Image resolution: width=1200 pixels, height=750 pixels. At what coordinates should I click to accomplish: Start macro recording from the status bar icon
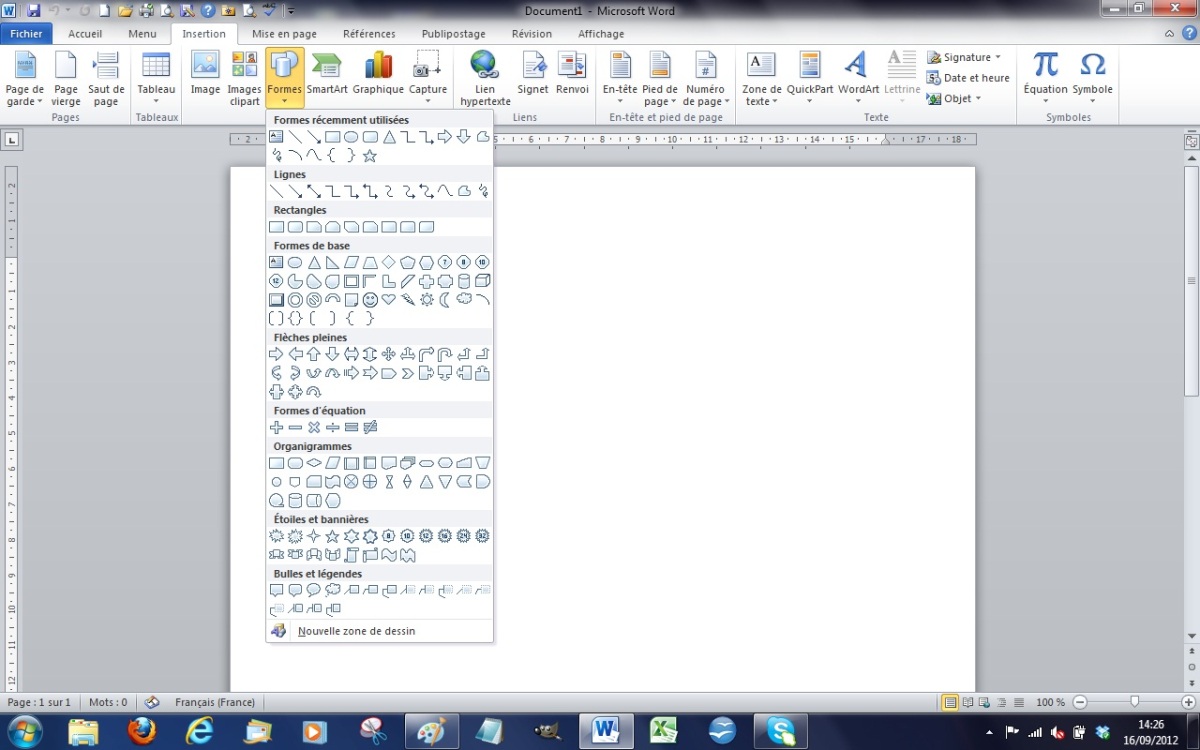tap(152, 702)
